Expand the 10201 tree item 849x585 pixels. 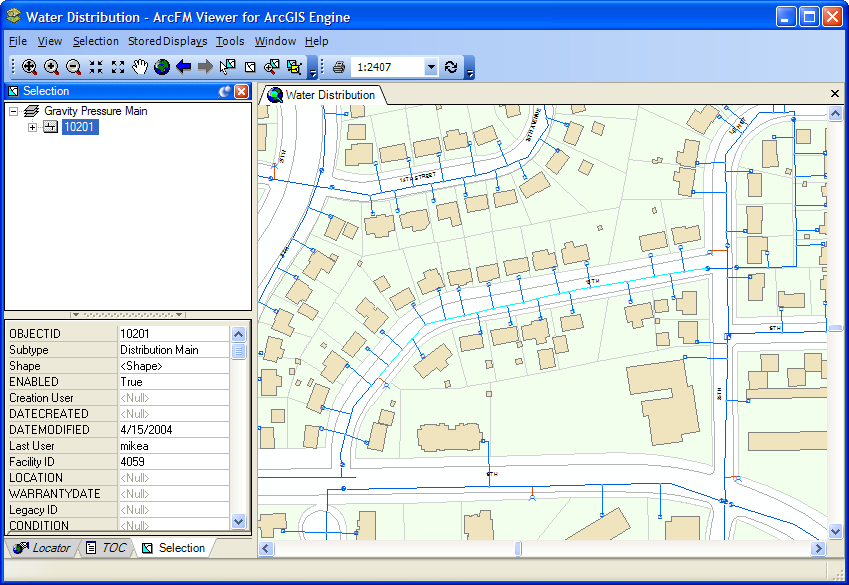33,127
